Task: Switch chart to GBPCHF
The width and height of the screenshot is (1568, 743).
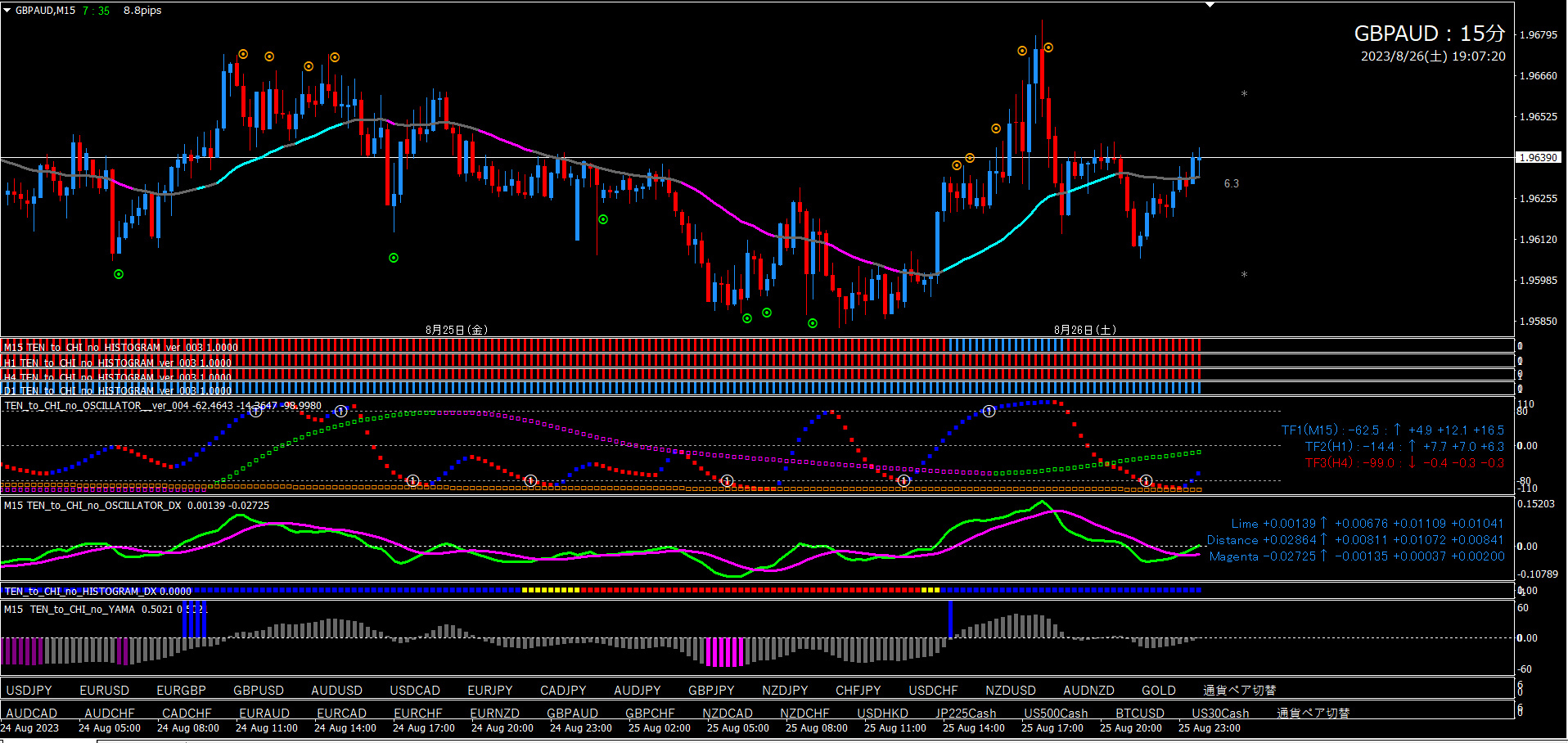Action: [x=650, y=714]
